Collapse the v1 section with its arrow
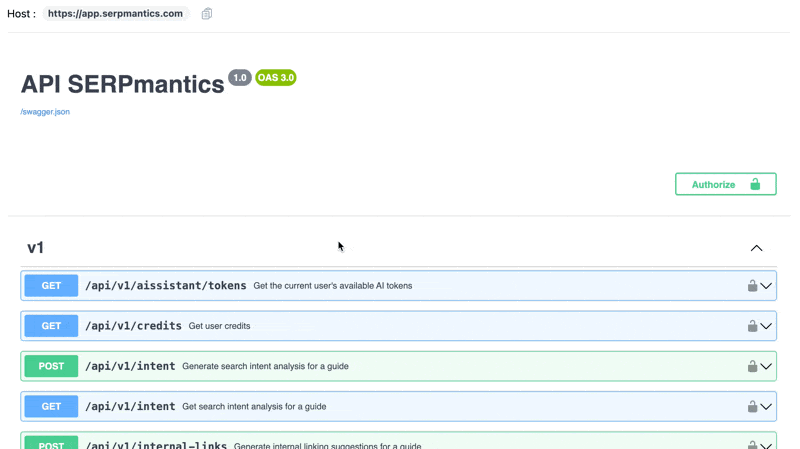The image size is (800, 449). click(756, 248)
